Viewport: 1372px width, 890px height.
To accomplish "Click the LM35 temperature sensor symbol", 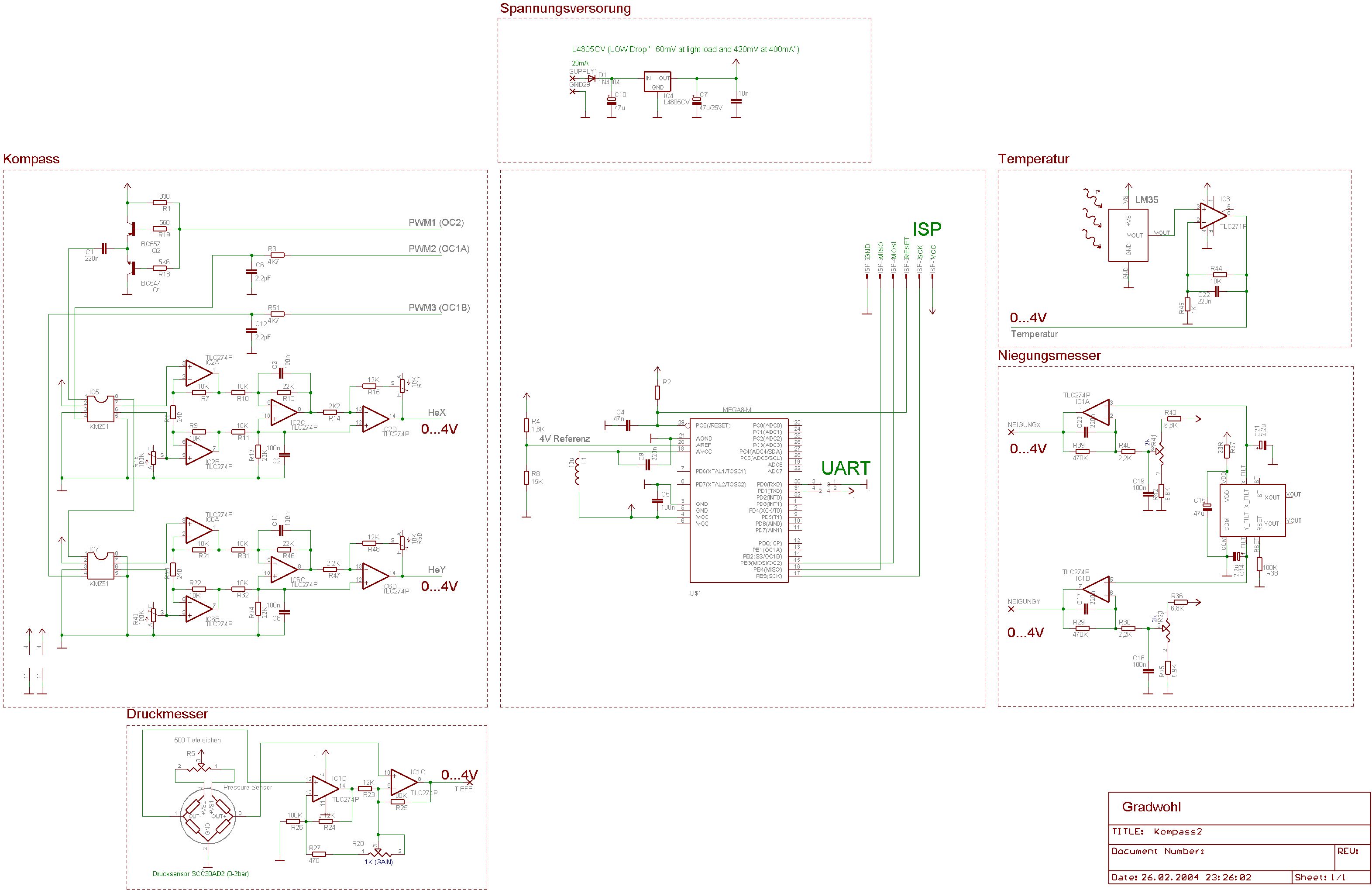I will 1128,235.
